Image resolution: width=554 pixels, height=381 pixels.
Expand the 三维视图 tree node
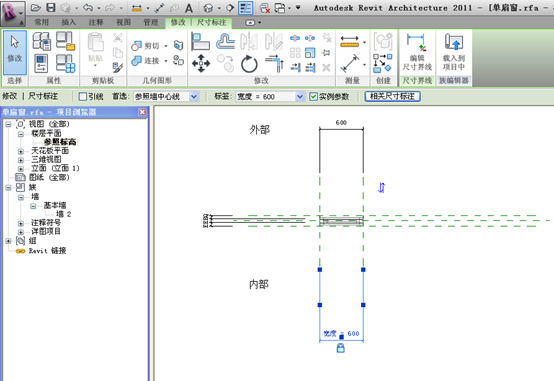[x=21, y=160]
